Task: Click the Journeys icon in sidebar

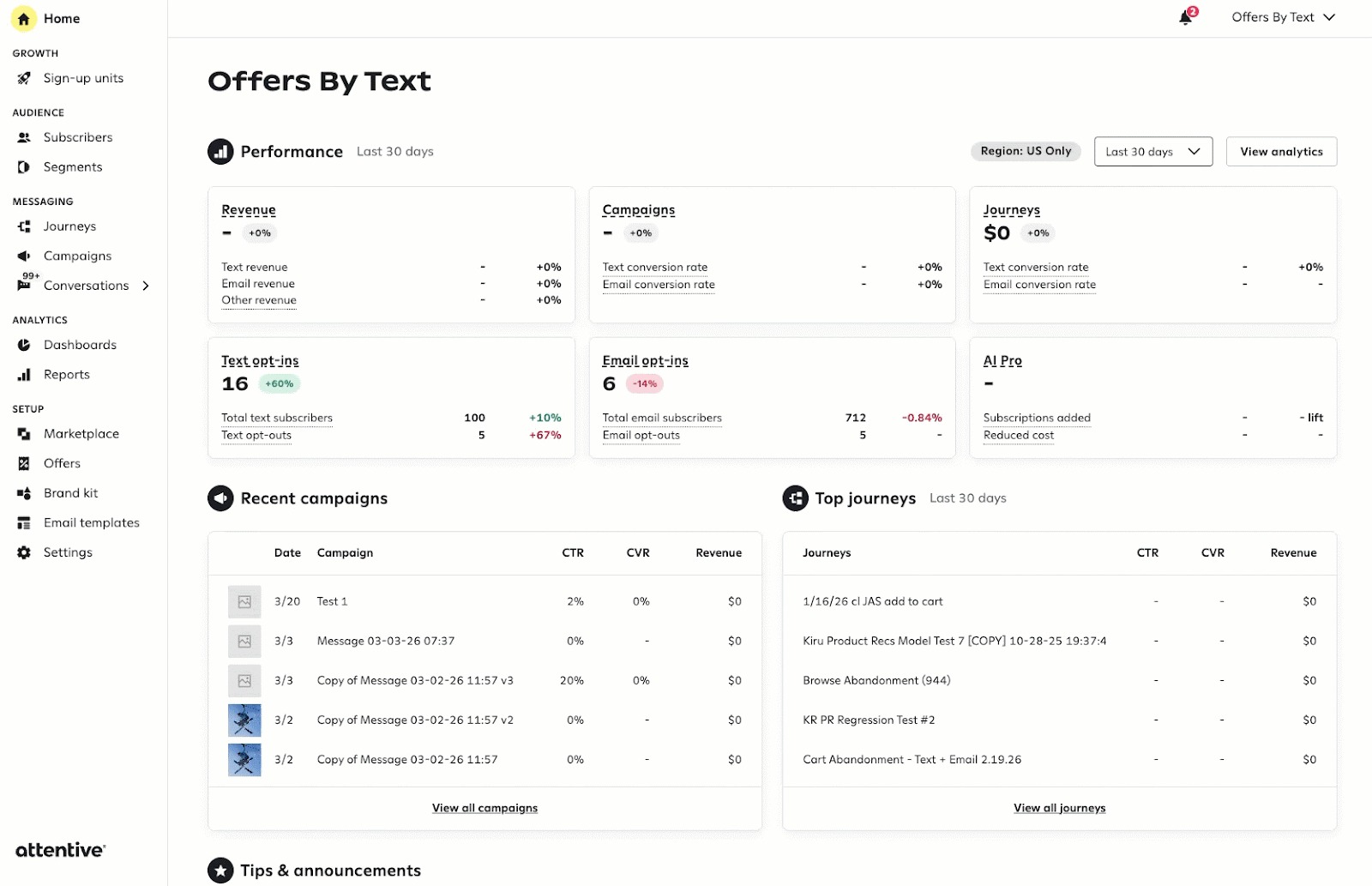Action: (24, 226)
